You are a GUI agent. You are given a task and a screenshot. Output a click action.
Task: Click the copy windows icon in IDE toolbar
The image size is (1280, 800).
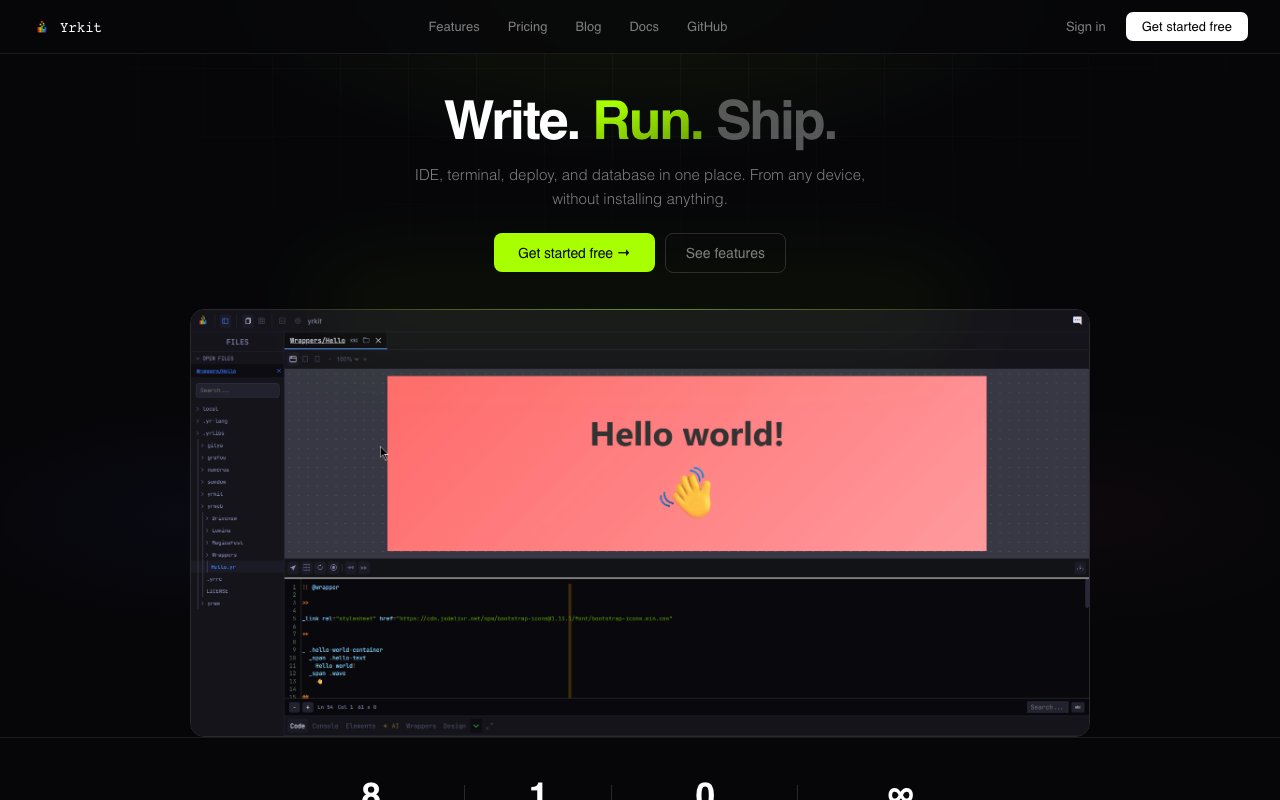(x=248, y=321)
